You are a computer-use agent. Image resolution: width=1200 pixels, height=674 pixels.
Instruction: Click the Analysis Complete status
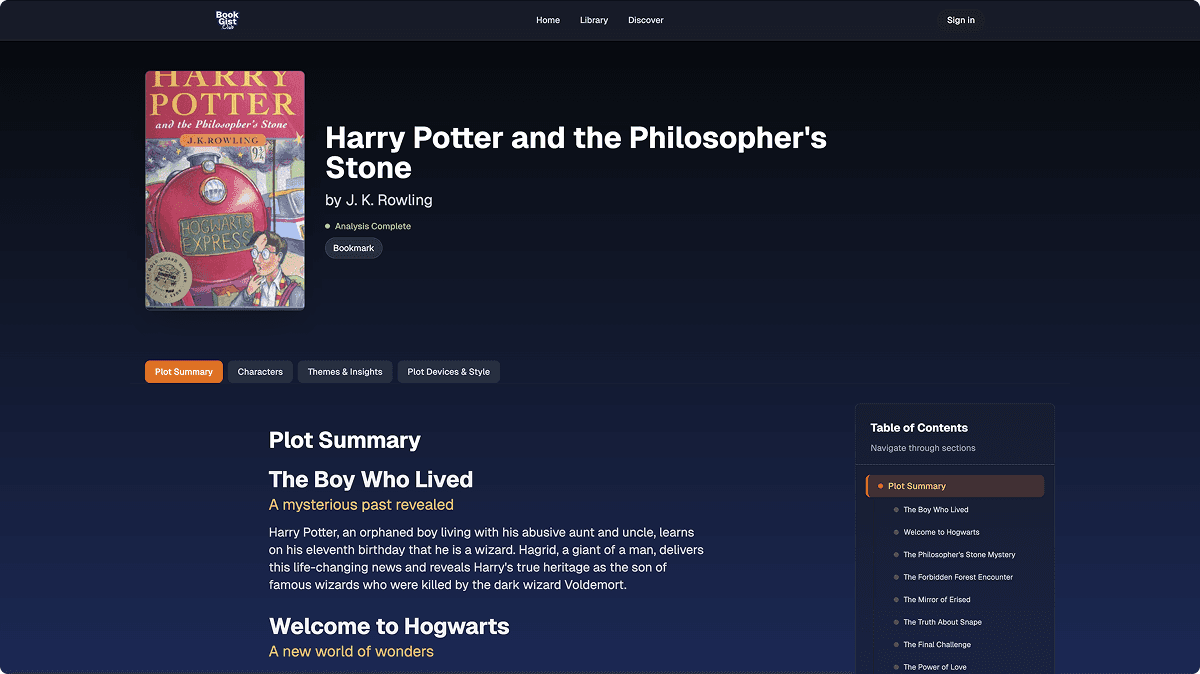368,226
